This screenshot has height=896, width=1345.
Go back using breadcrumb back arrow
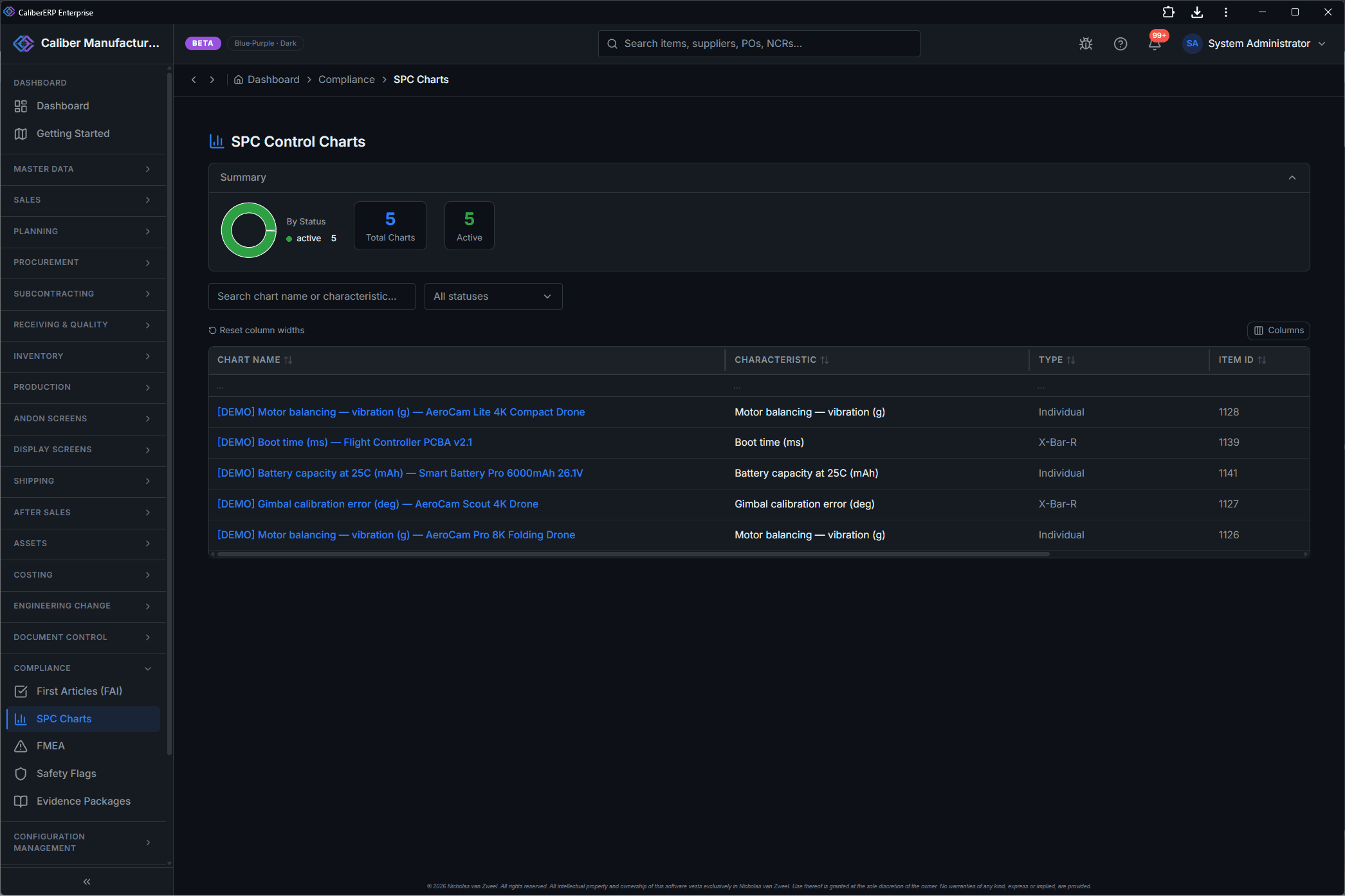tap(194, 80)
